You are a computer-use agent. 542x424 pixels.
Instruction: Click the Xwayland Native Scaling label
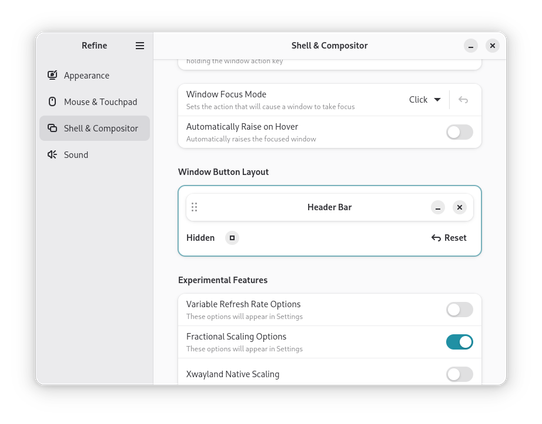(233, 374)
